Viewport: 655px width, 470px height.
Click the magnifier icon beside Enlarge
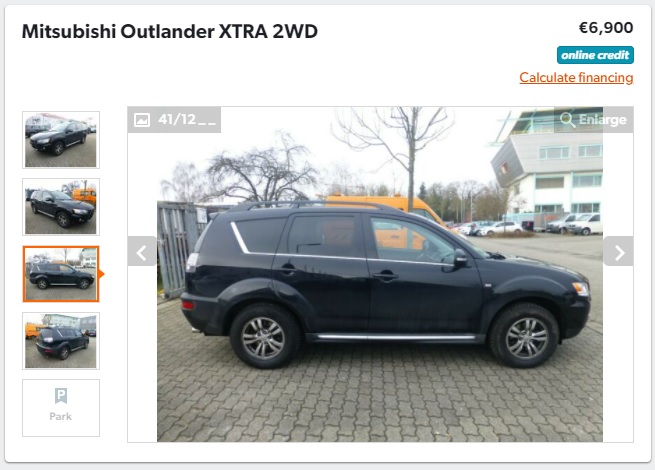click(567, 120)
